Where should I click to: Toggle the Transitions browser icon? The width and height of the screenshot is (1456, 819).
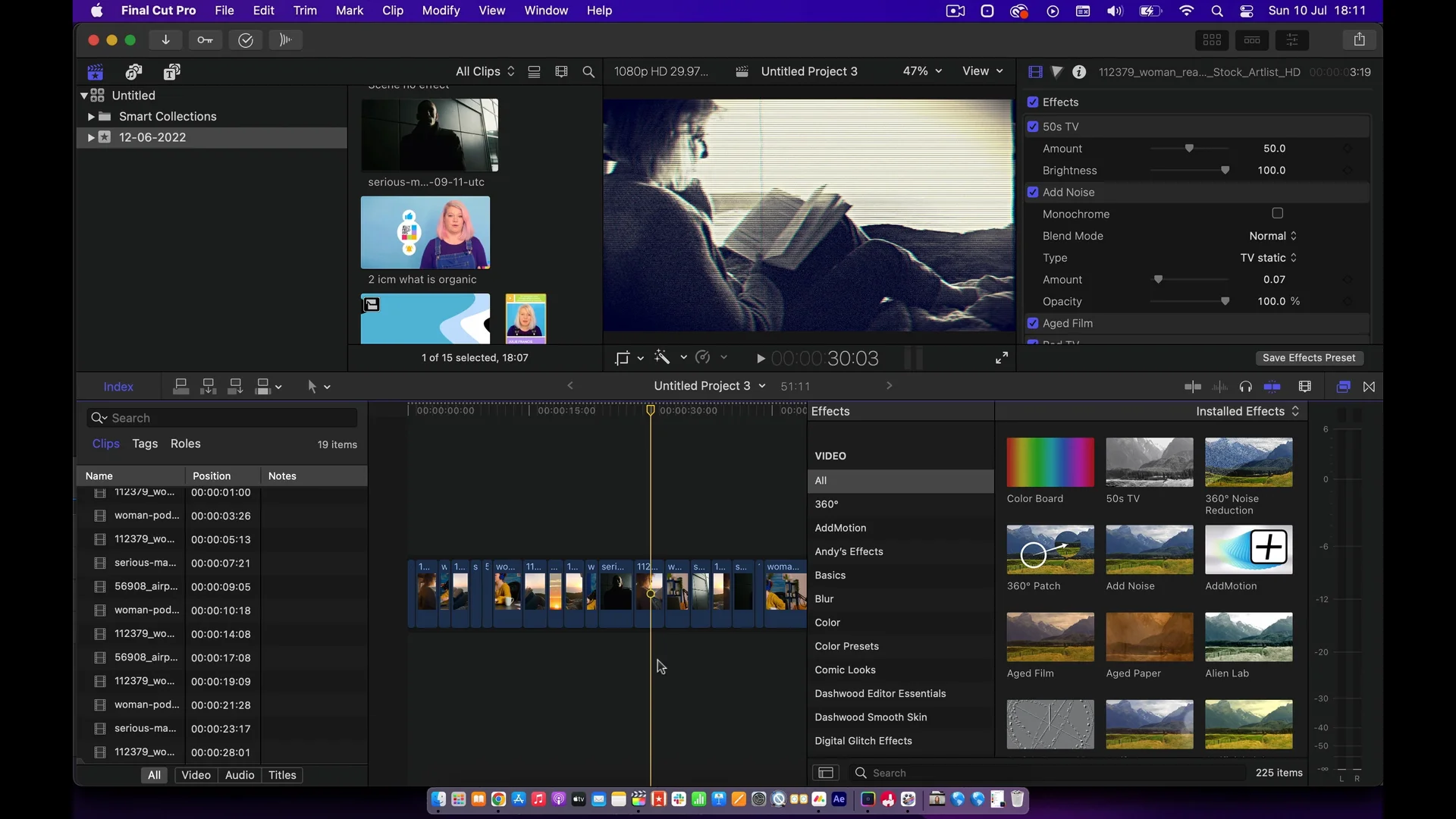(x=1369, y=387)
